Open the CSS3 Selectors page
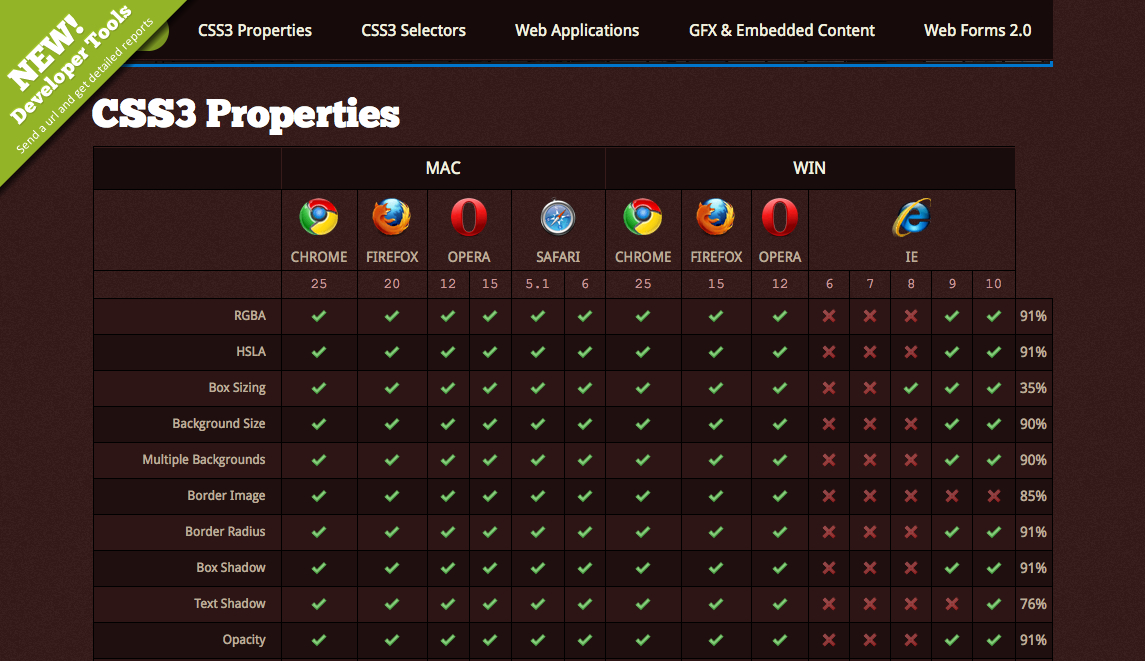 click(412, 30)
